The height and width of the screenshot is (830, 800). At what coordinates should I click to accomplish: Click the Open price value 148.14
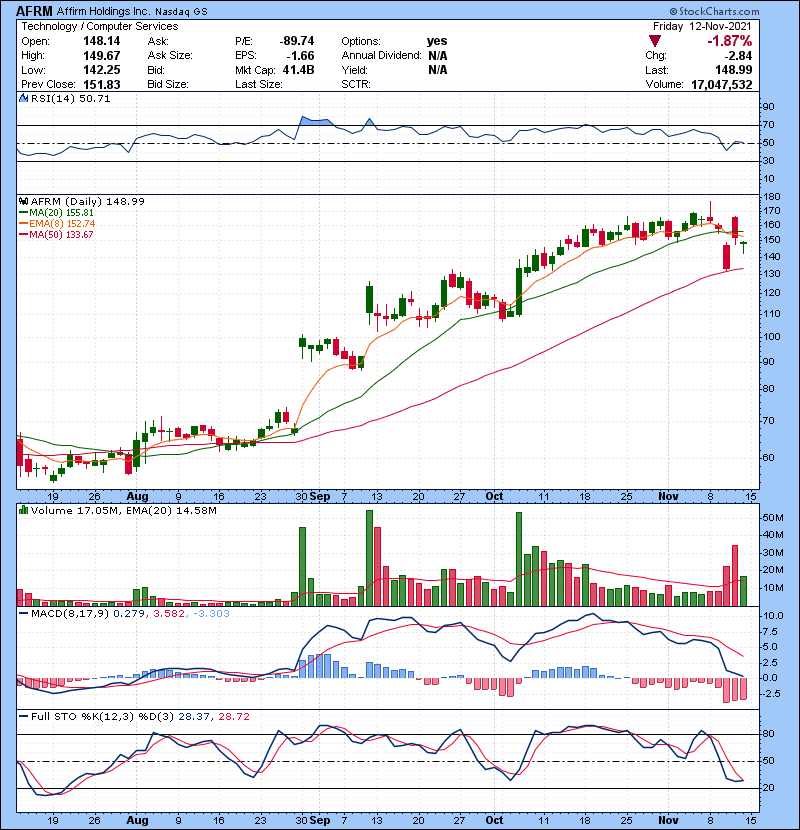102,41
